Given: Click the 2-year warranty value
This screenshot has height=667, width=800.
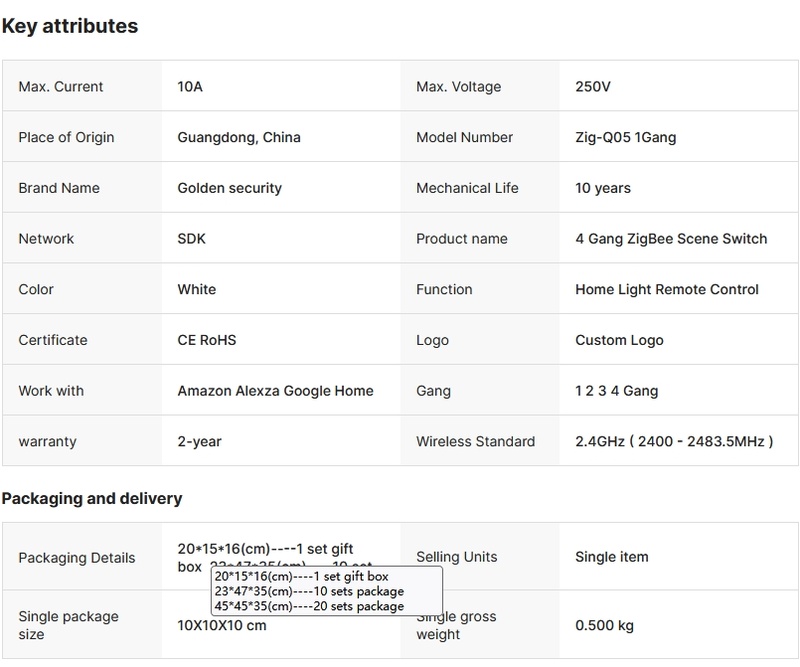Looking at the screenshot, I should 199,441.
